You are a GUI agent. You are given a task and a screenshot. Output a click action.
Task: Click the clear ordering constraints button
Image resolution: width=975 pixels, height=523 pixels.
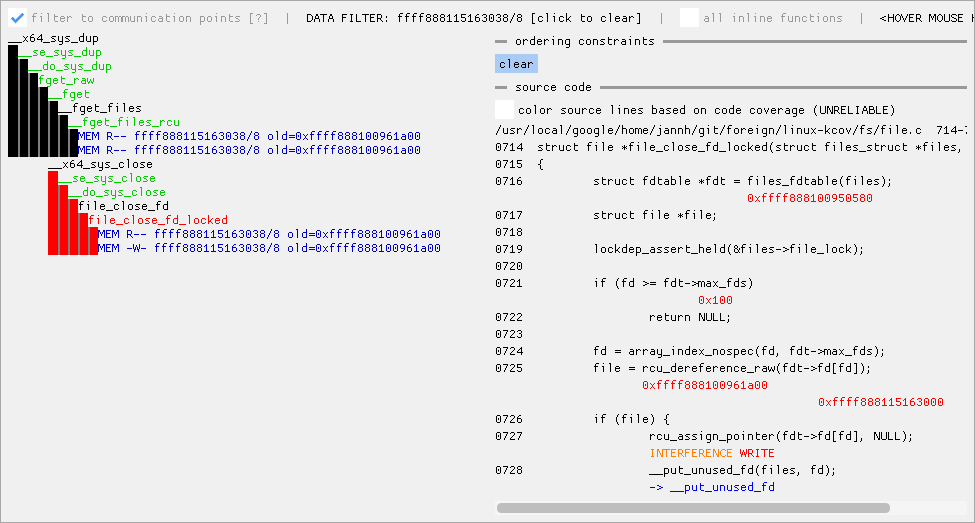[x=516, y=64]
